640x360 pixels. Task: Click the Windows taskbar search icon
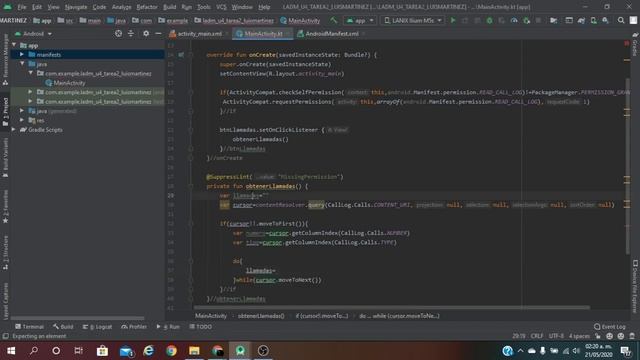click(x=34, y=351)
